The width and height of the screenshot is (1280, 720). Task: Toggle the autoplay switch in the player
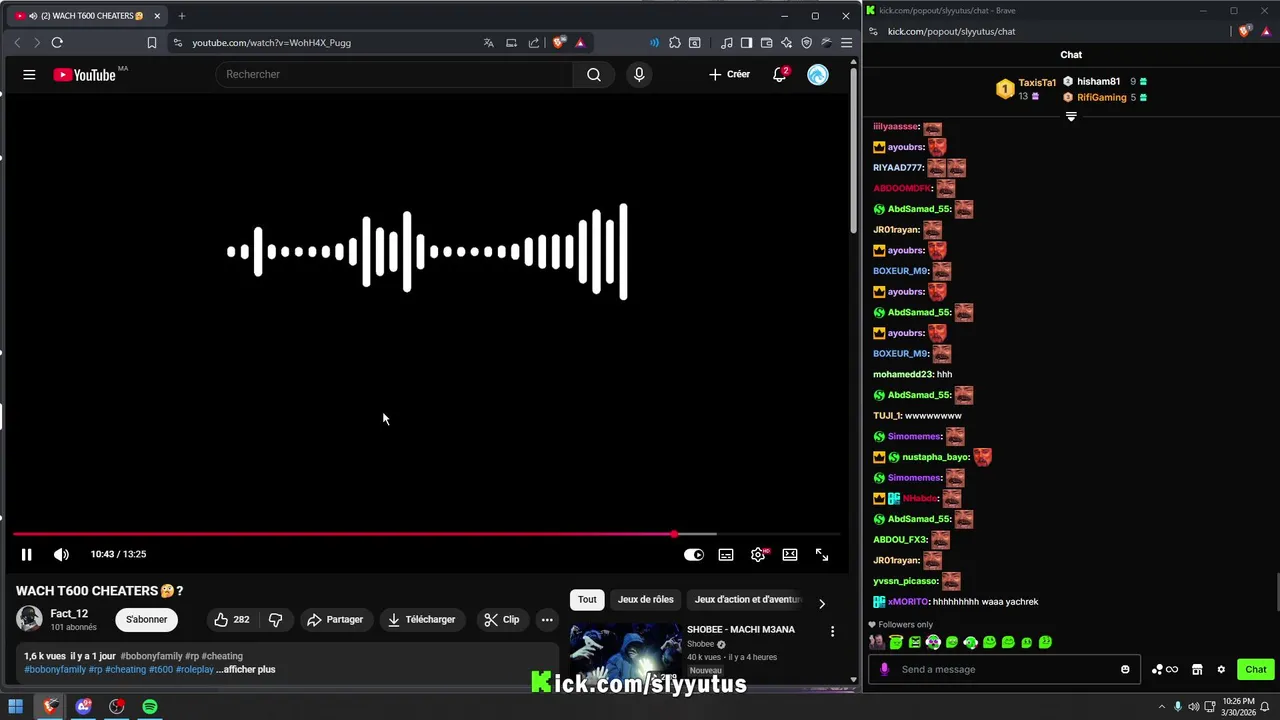[694, 554]
